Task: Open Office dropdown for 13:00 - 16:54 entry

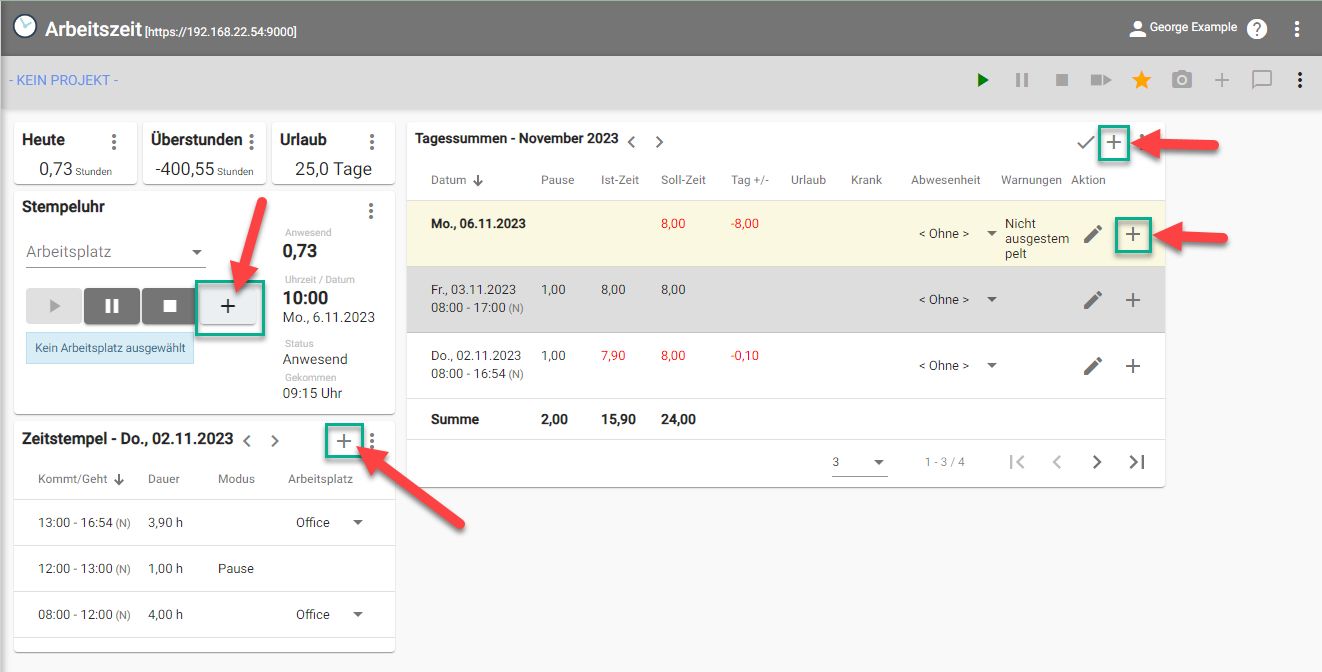Action: point(357,523)
